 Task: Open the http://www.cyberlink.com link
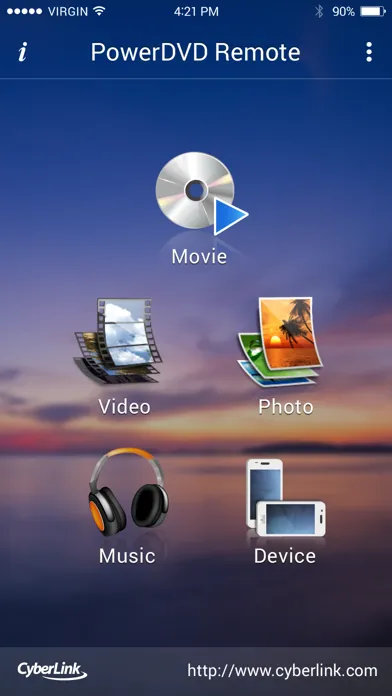click(x=282, y=670)
